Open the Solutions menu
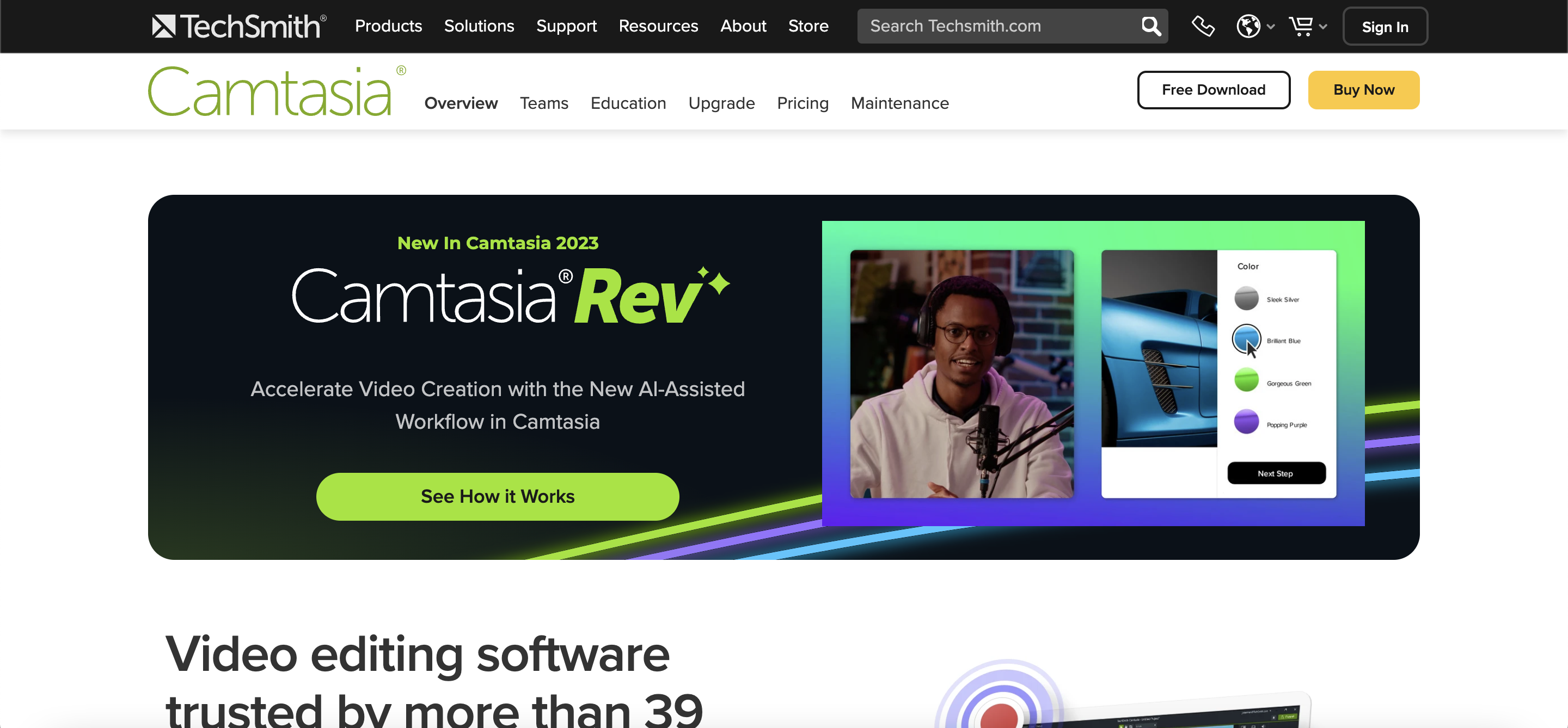This screenshot has width=1568, height=728. point(479,26)
